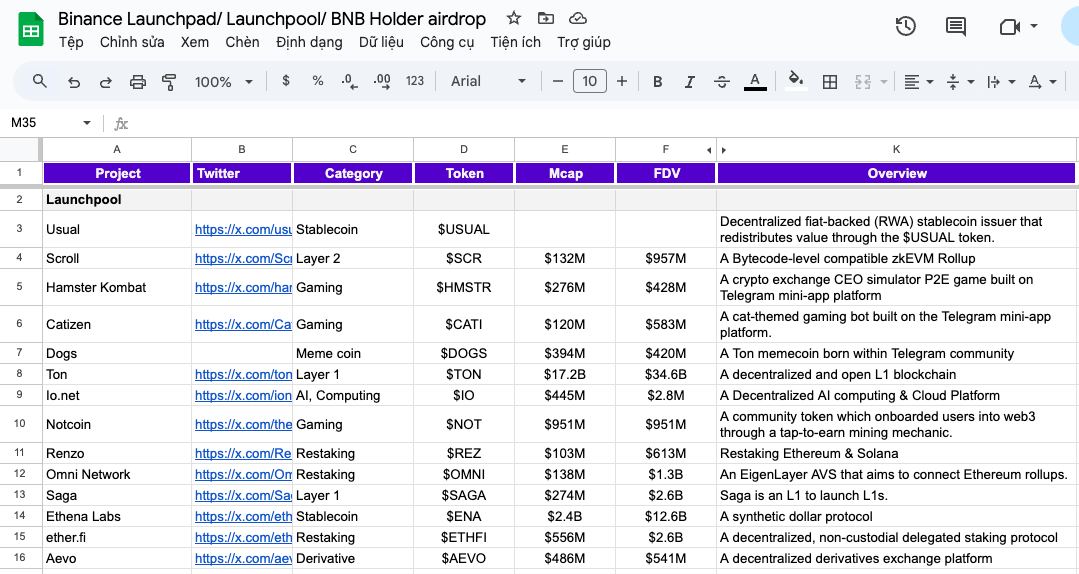Open Twitter link for Hamster Kombat
Screen dimensions: 1079x574
[x=243, y=288]
